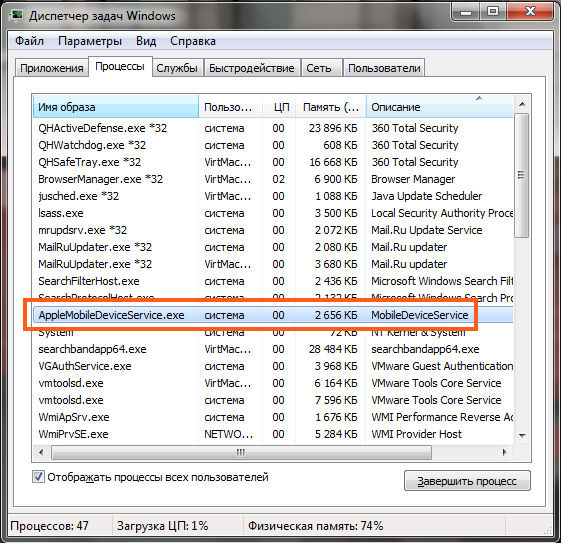The width and height of the screenshot is (561, 543).
Task: Sort by Память column header
Action: [331, 107]
